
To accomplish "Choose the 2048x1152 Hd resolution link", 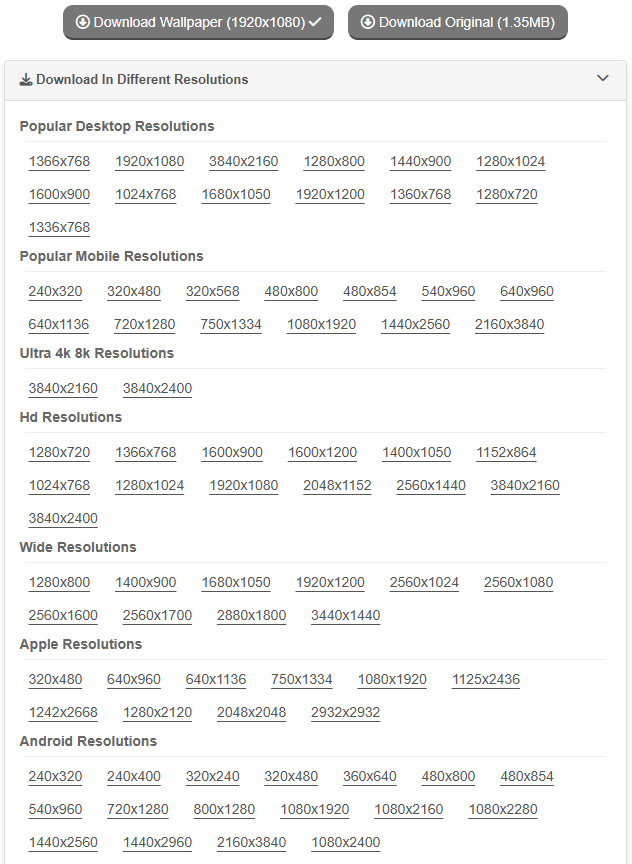I will tap(337, 486).
